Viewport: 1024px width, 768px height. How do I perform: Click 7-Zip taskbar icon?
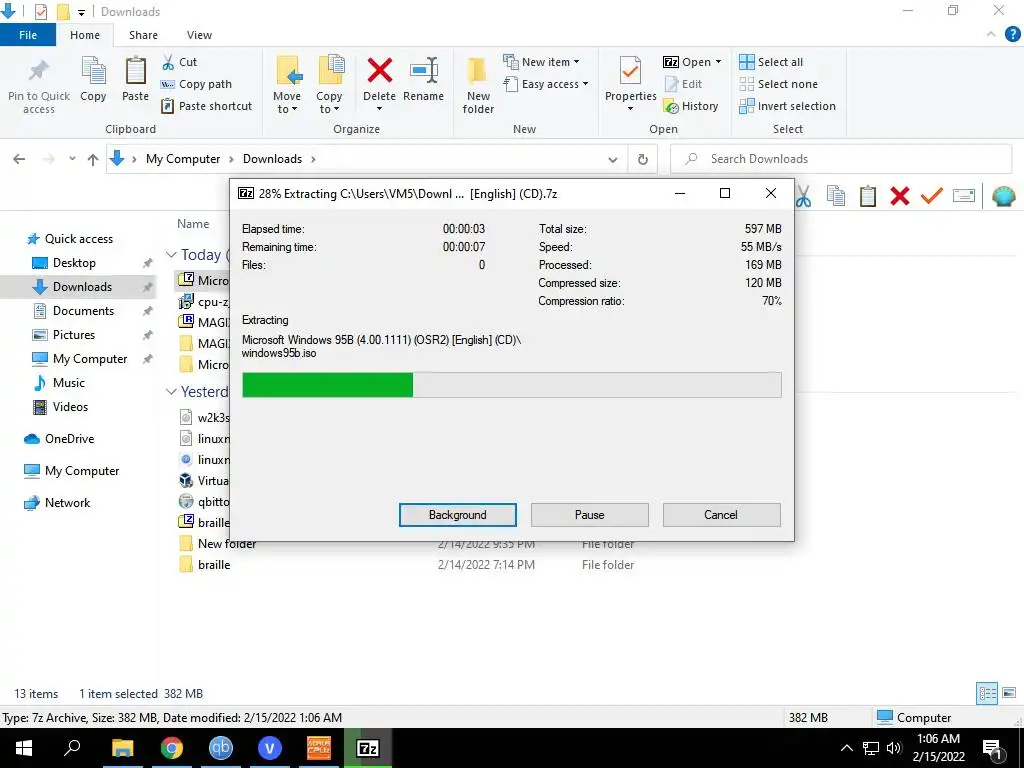tap(368, 748)
